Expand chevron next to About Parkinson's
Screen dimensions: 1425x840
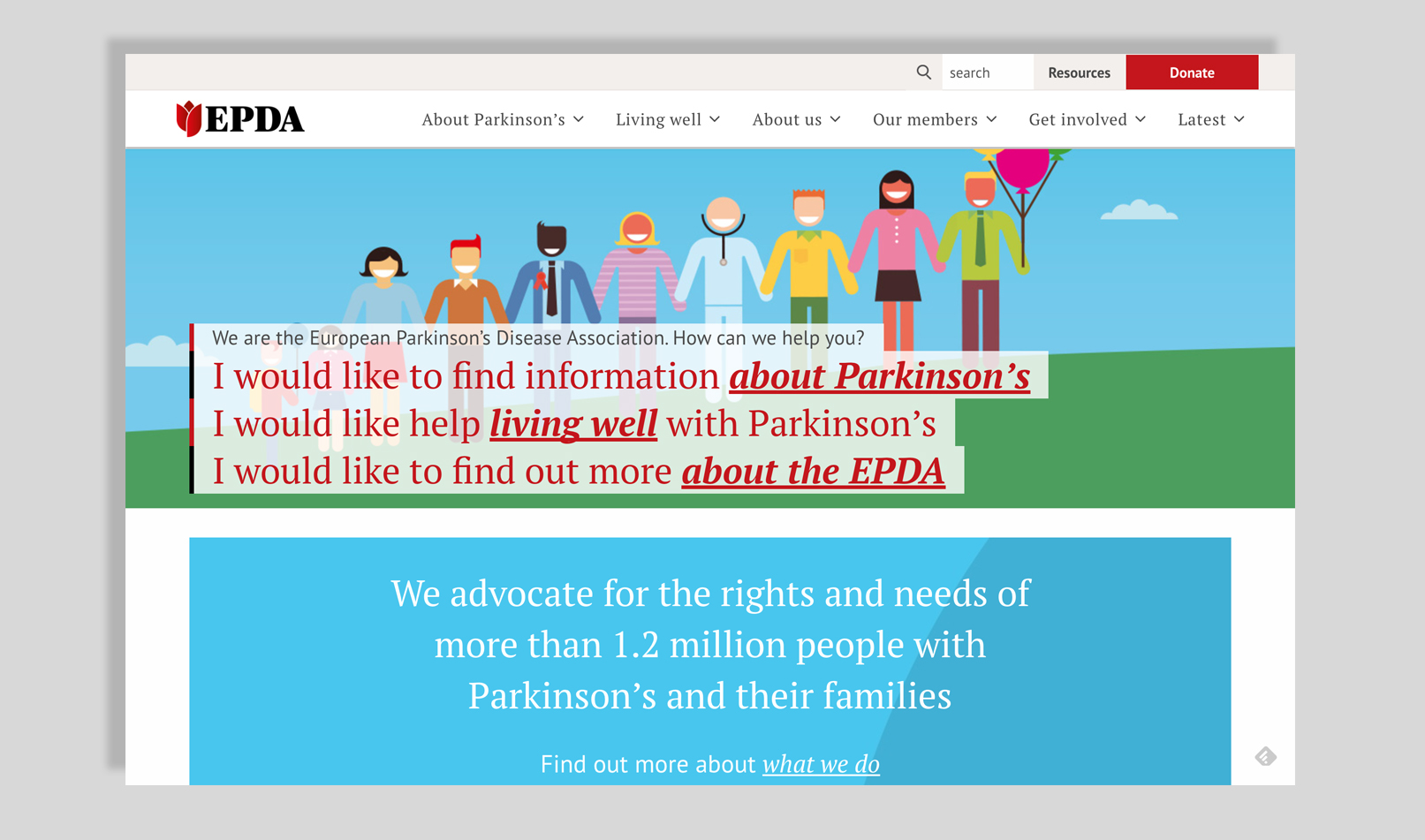click(579, 119)
